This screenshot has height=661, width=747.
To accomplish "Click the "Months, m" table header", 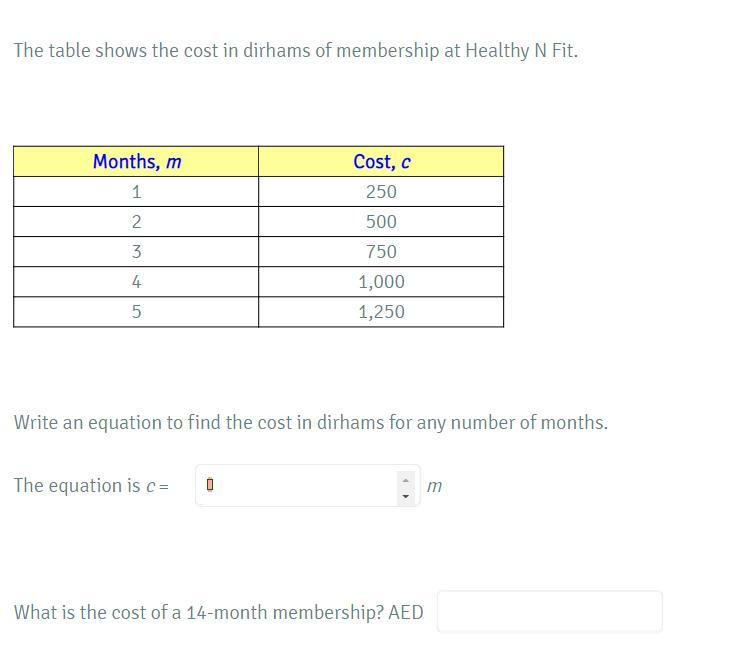I will click(136, 162).
